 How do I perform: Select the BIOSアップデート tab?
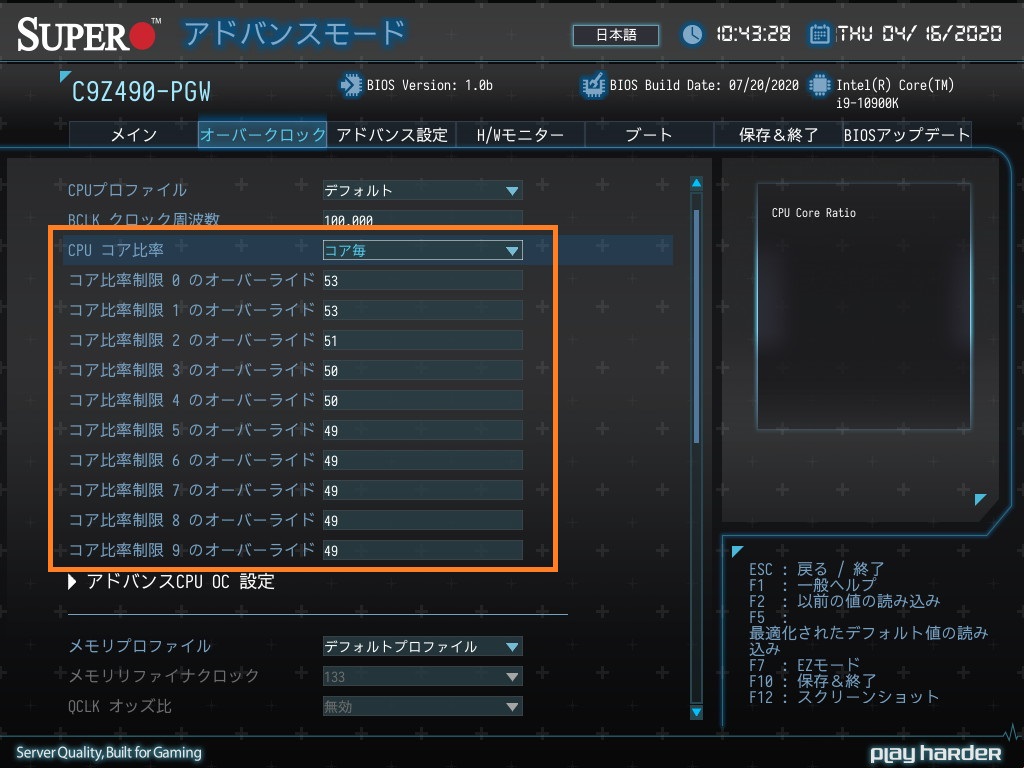(x=906, y=135)
